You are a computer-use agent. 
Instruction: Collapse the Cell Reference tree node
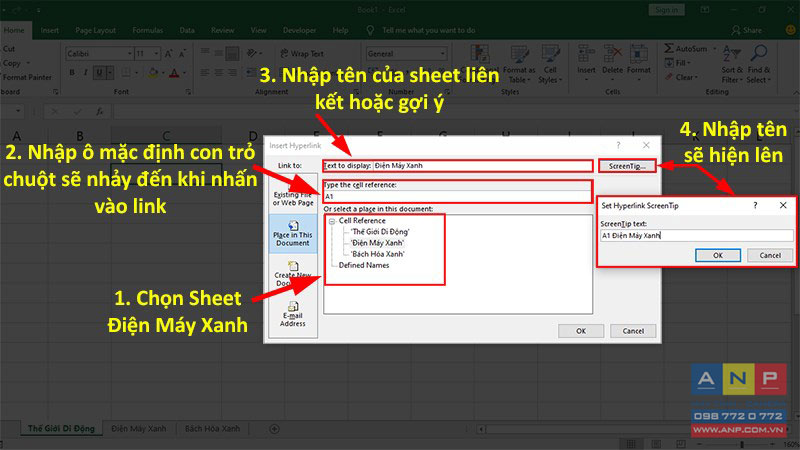point(332,221)
